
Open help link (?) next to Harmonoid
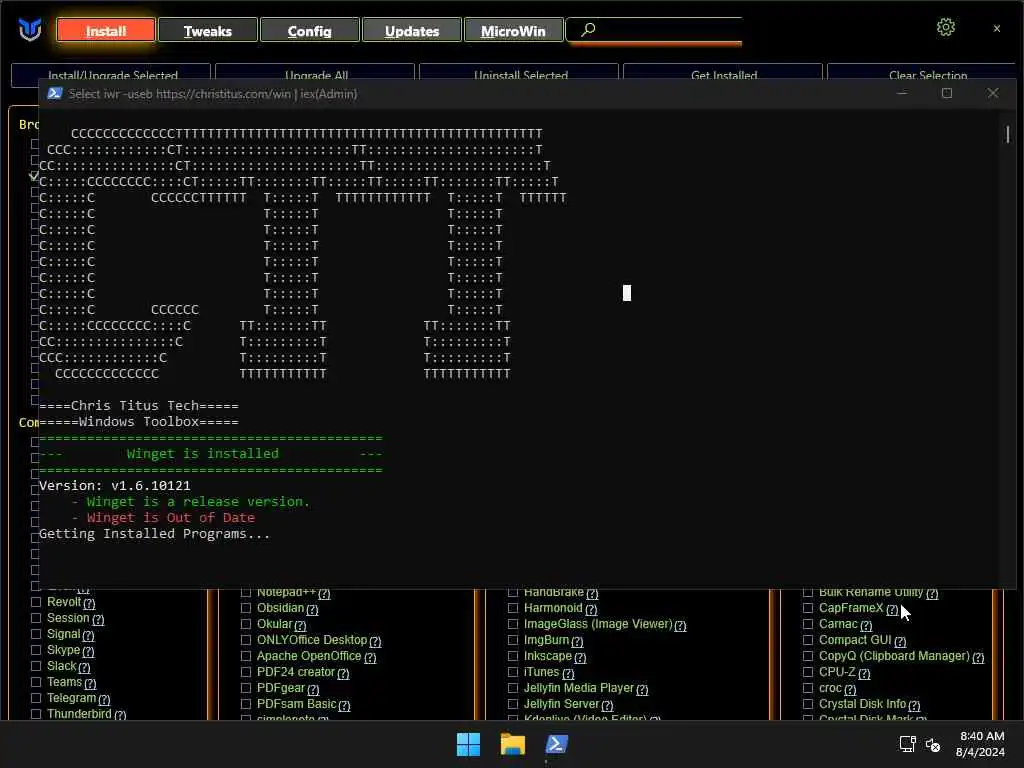pos(591,609)
